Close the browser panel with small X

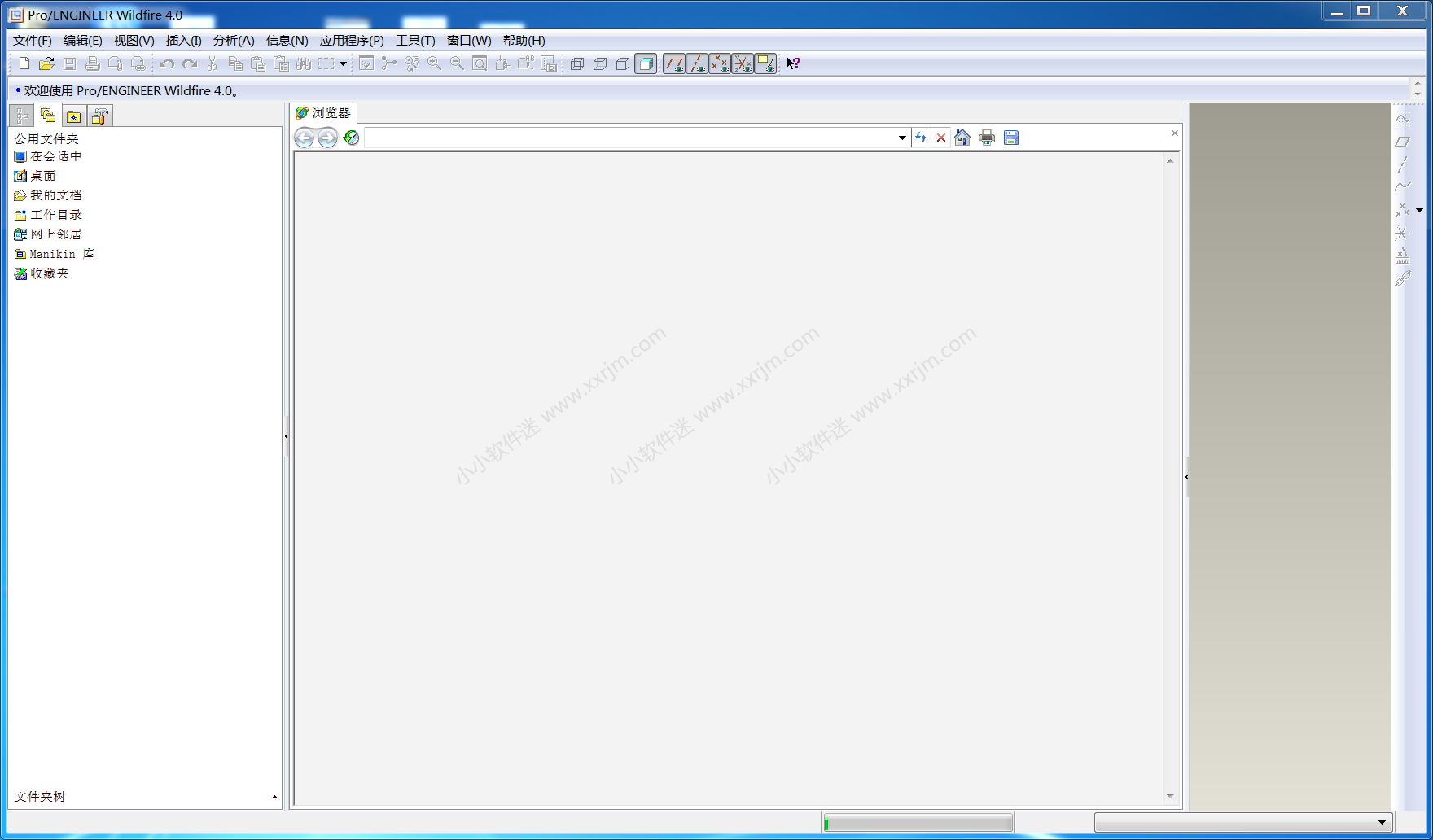1174,133
